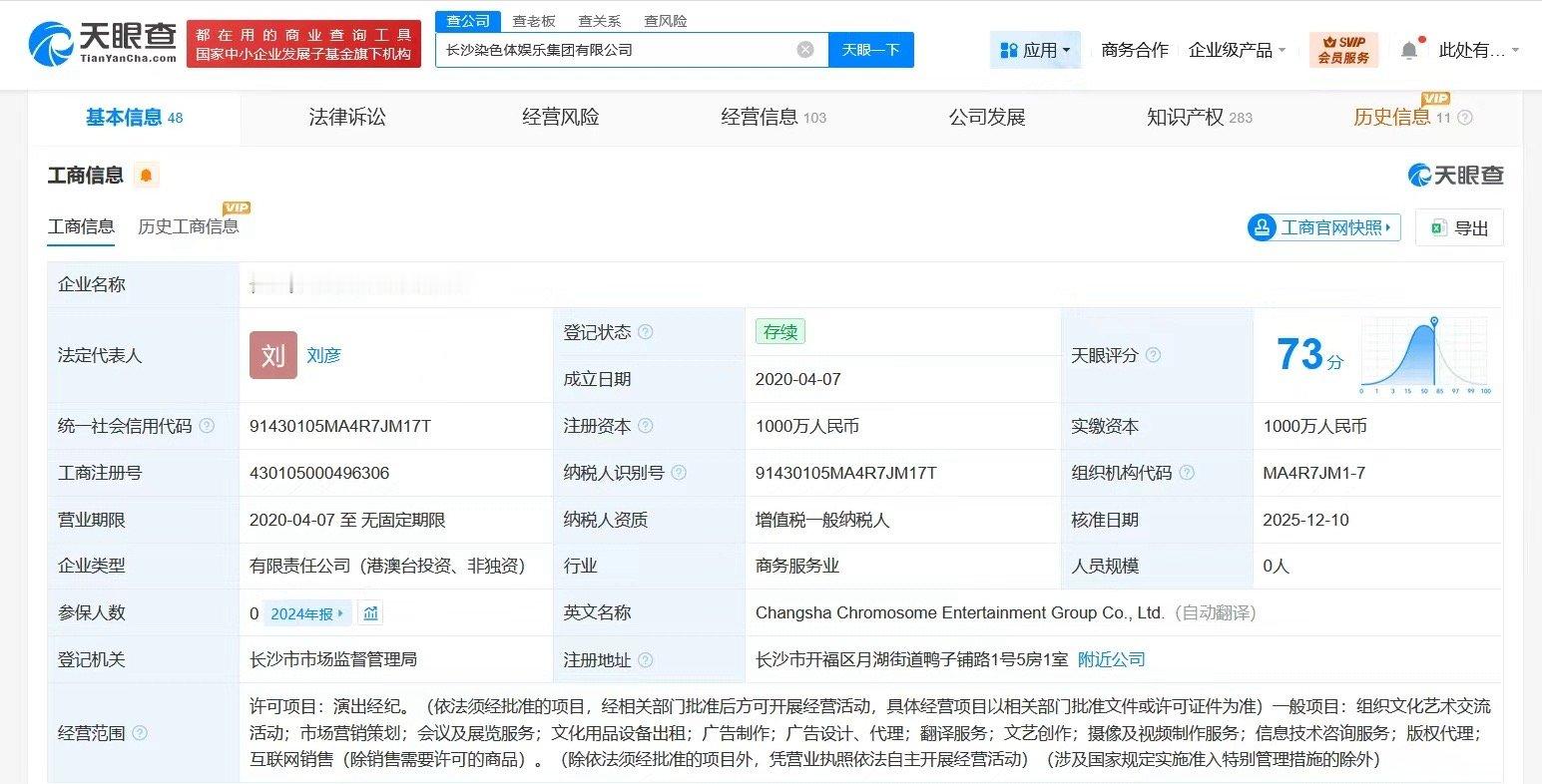Expand the 应用 dropdown menu
1542x784 pixels.
tap(1035, 50)
